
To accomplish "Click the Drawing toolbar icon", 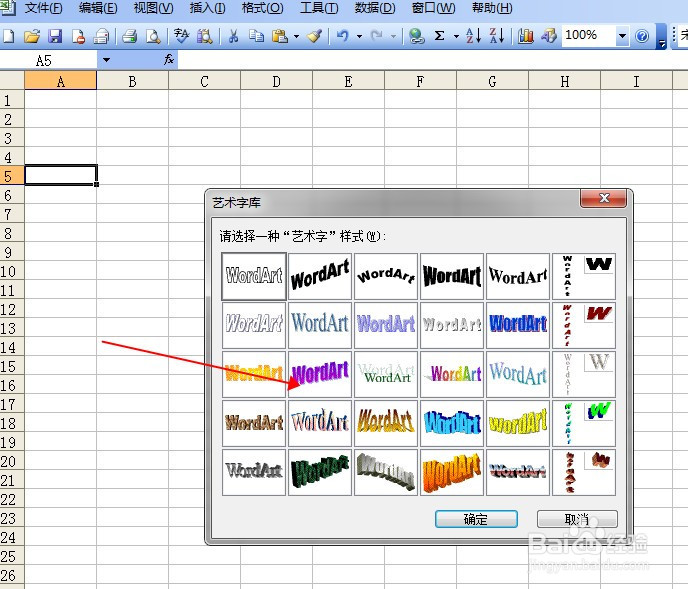I will tap(548, 36).
